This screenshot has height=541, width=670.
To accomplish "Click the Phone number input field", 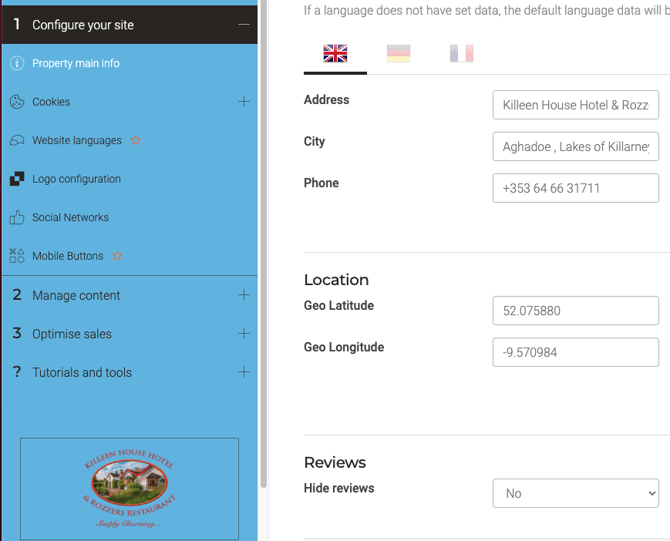I will tap(575, 188).
